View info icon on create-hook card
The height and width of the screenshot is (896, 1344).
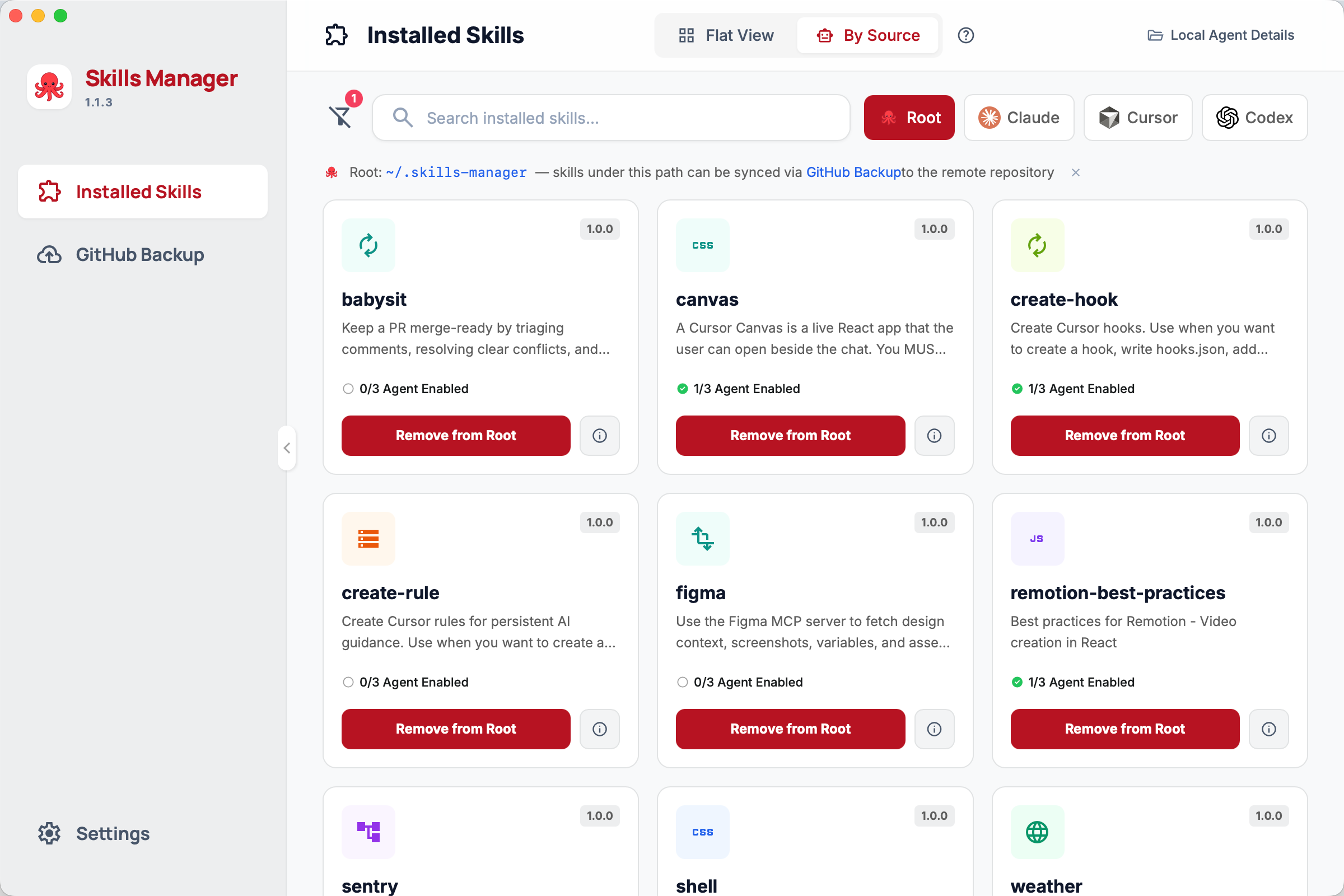(x=1268, y=436)
